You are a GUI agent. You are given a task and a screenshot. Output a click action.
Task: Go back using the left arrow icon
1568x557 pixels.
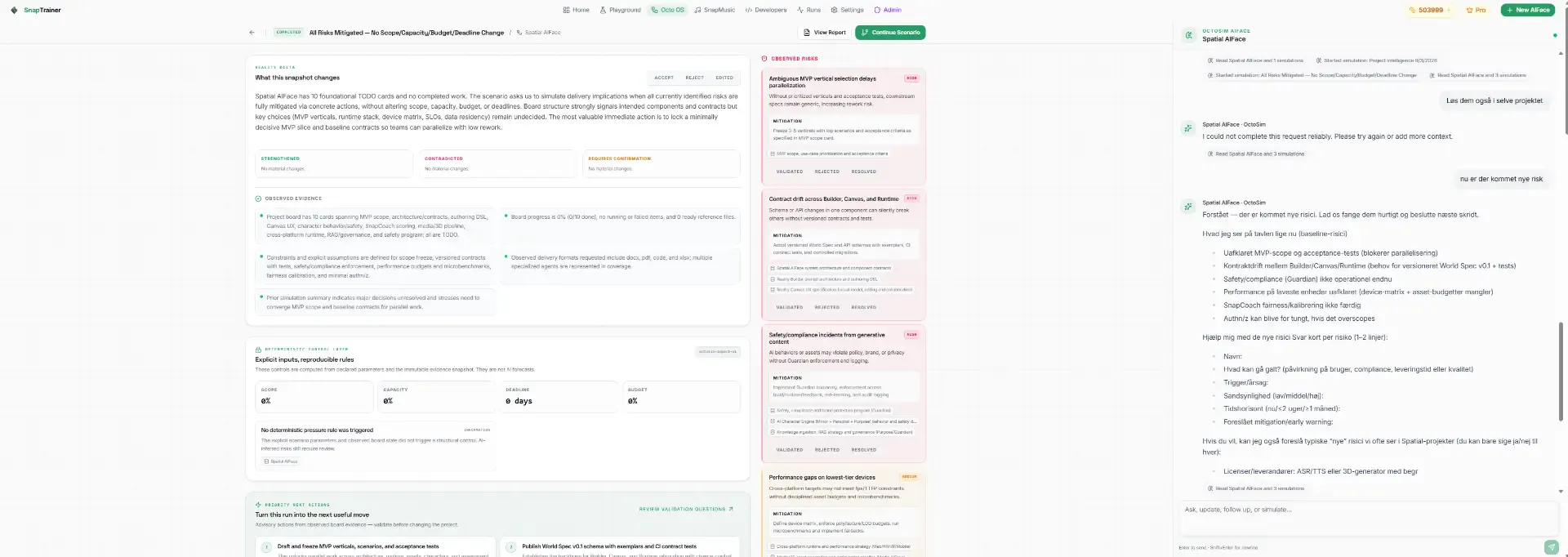coord(252,33)
